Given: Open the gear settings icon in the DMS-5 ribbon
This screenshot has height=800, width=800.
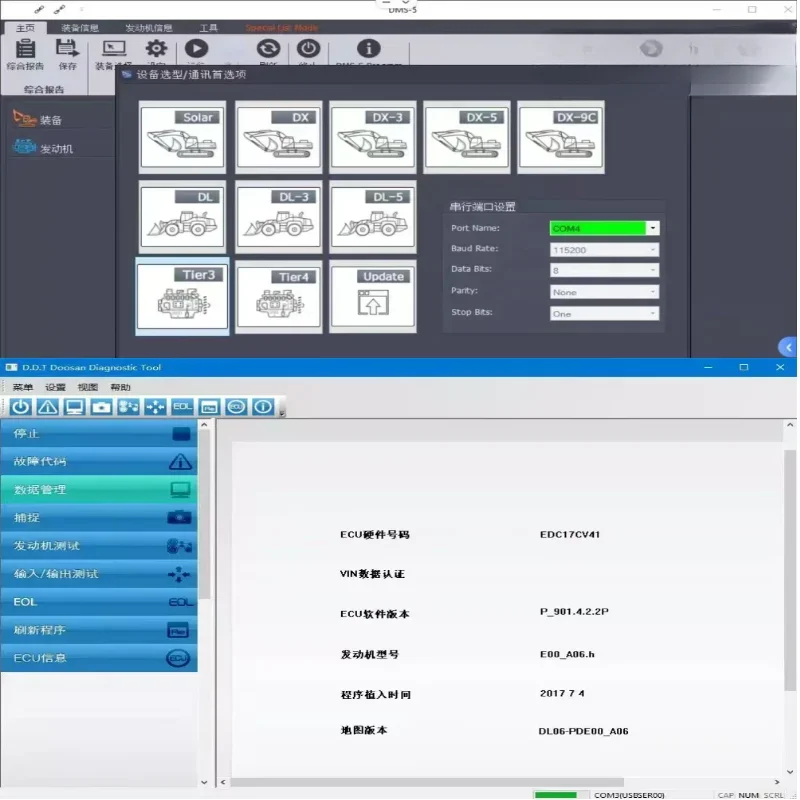Looking at the screenshot, I should 156,48.
